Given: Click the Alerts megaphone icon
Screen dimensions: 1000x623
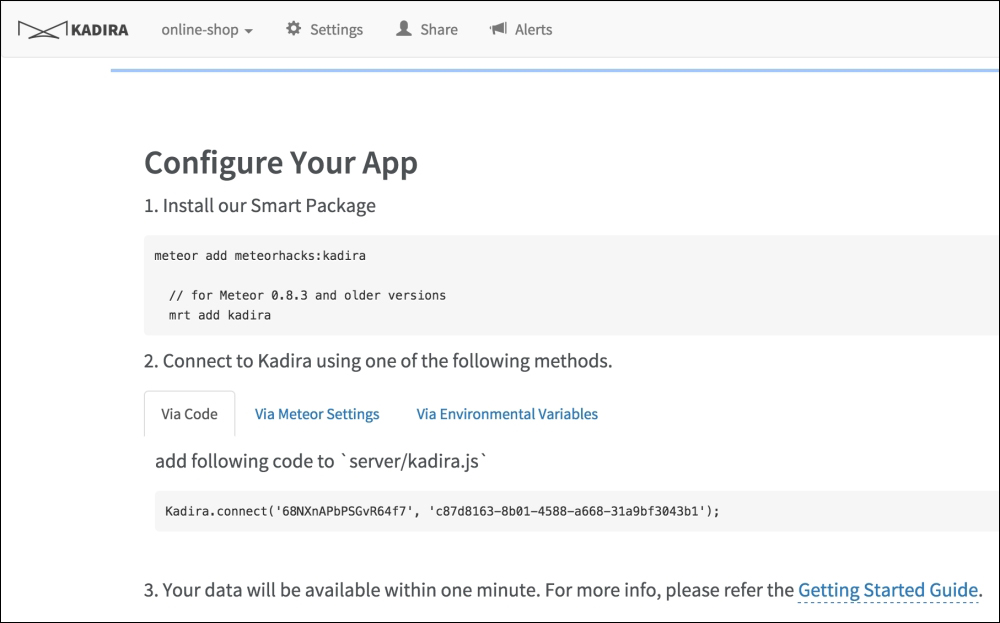Looking at the screenshot, I should [498, 29].
